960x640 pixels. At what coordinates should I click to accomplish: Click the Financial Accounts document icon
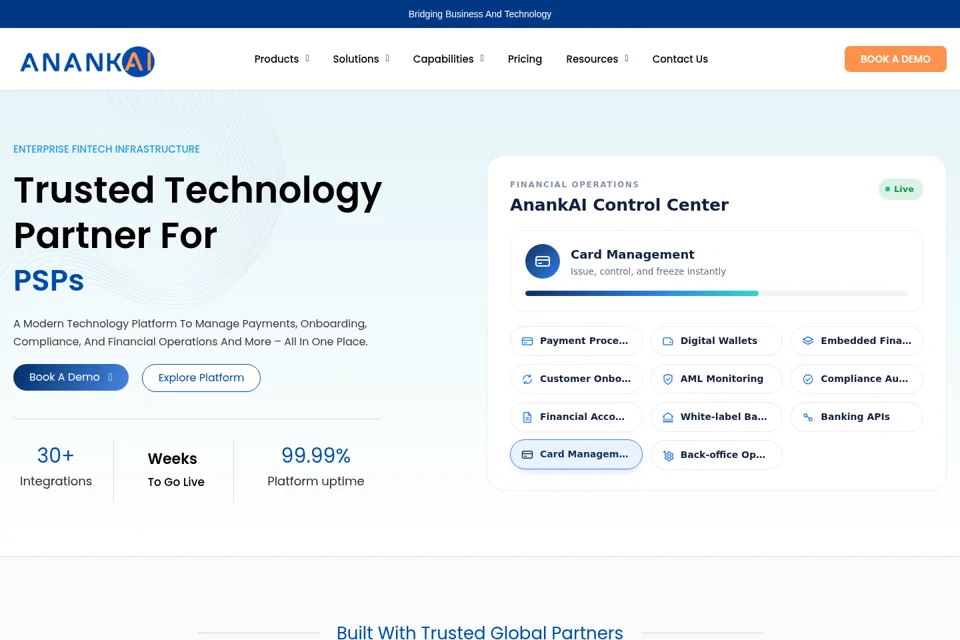[527, 417]
